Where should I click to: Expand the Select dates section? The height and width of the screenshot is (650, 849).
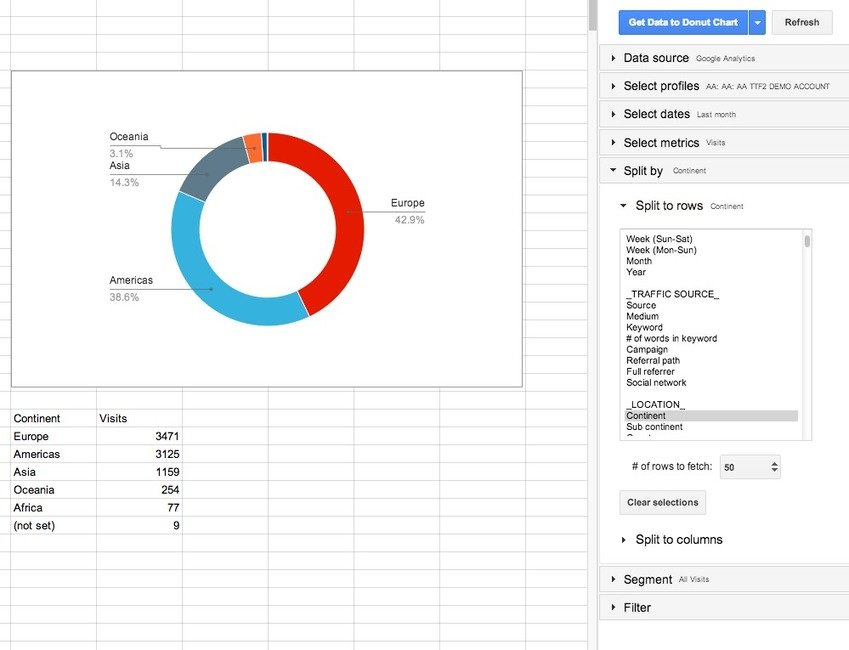pyautogui.click(x=724, y=114)
